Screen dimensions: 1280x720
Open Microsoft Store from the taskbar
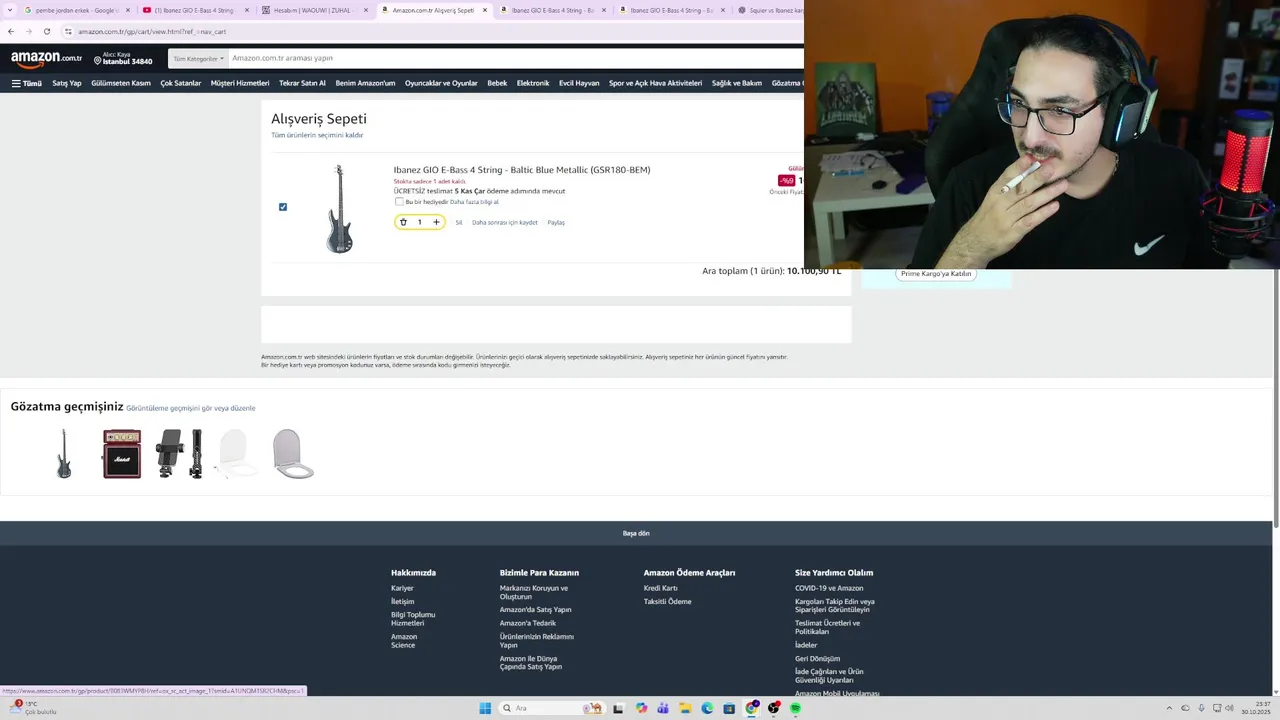click(729, 708)
